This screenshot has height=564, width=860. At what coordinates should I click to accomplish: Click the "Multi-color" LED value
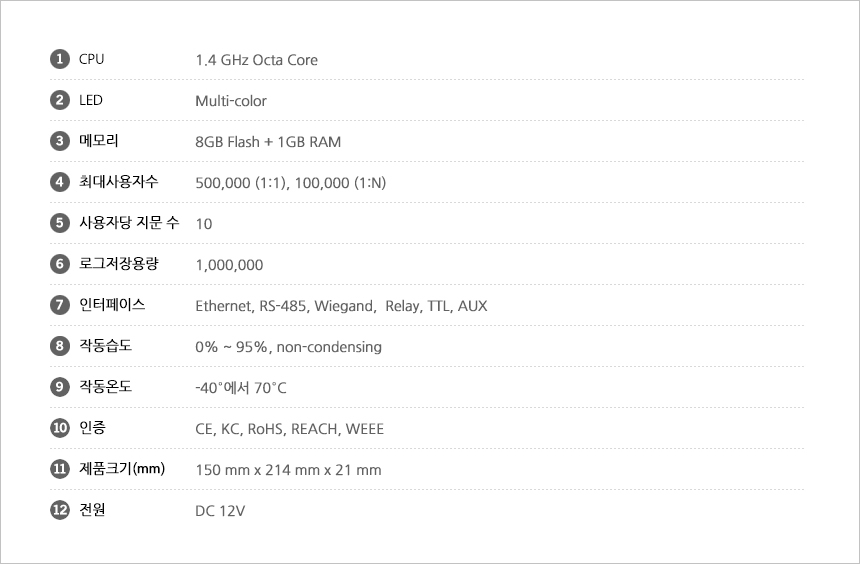231,101
